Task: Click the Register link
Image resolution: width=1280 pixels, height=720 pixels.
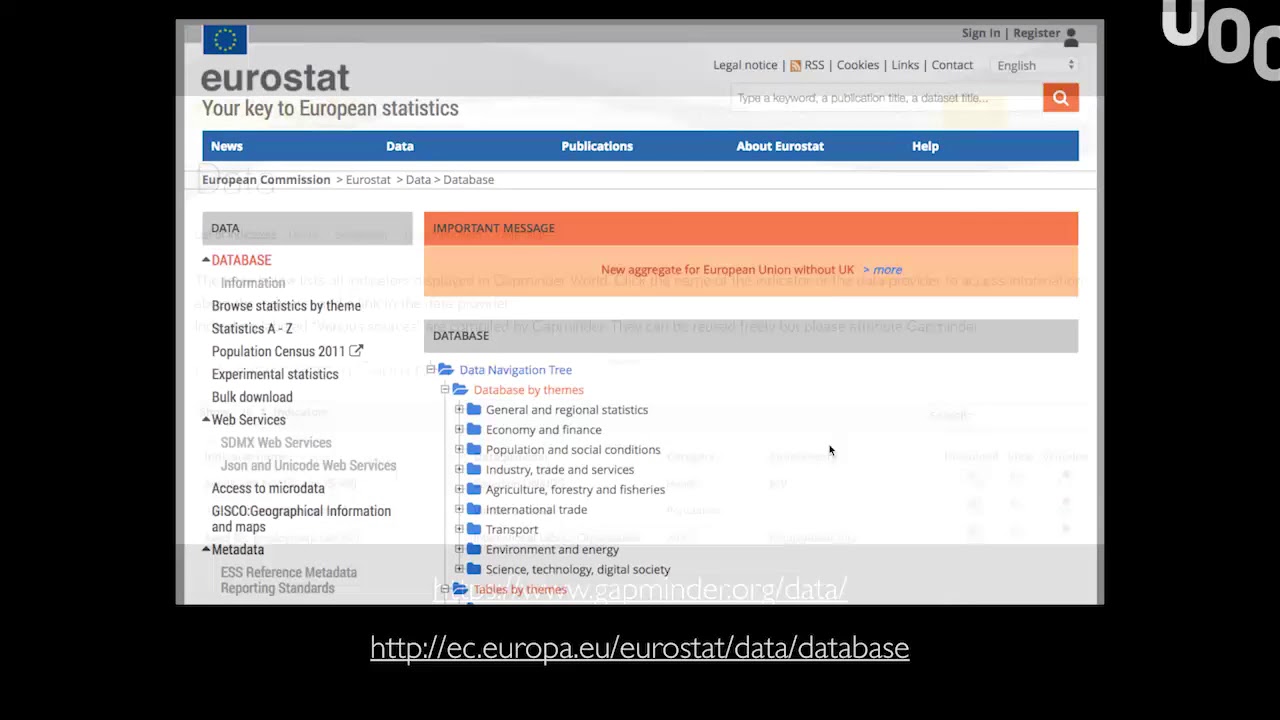Action: coord(1036,33)
